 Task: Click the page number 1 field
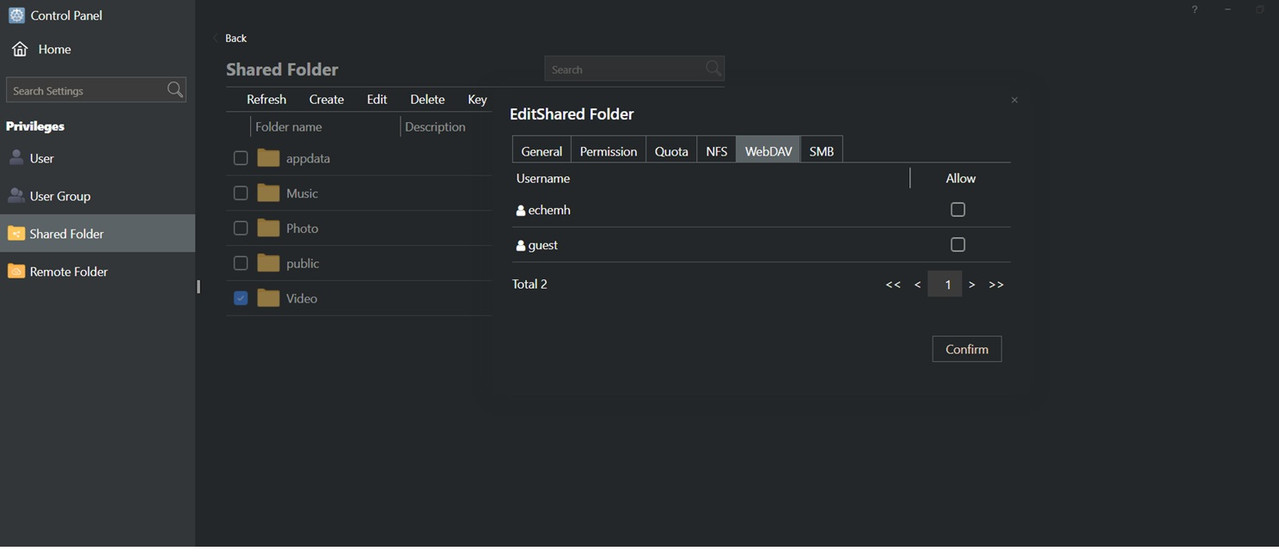pos(945,284)
